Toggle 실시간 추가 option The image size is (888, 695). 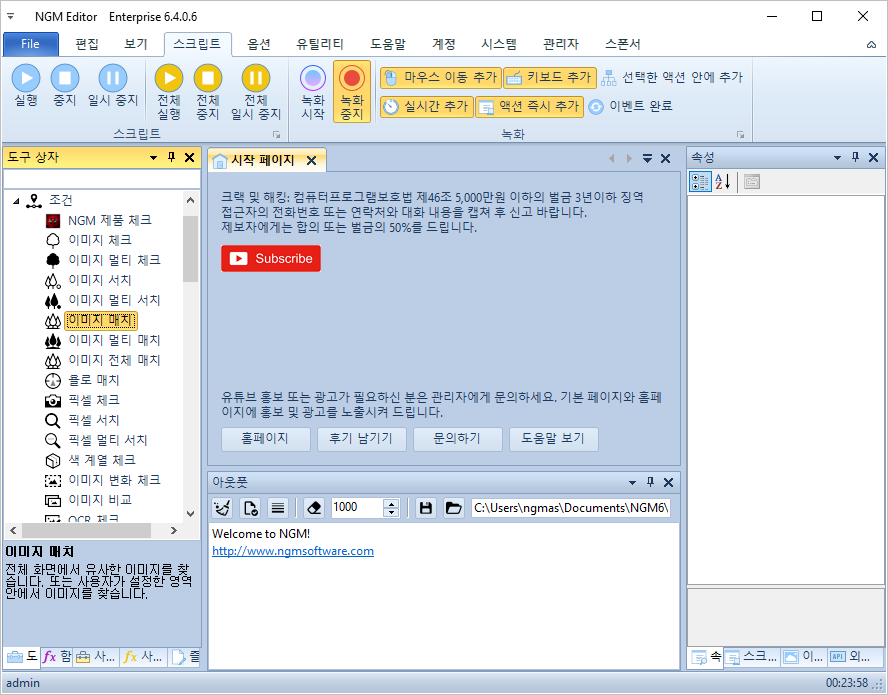click(426, 106)
